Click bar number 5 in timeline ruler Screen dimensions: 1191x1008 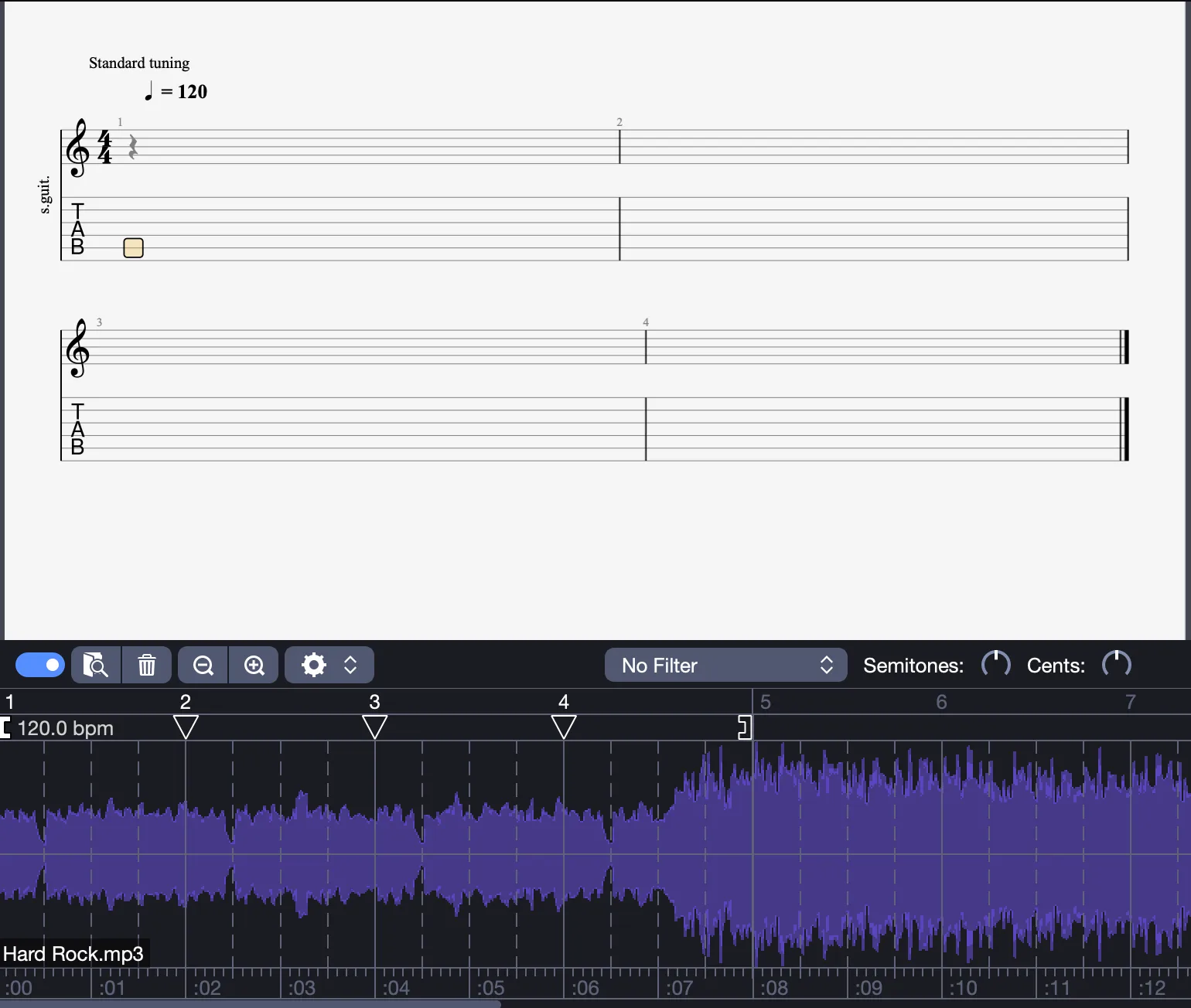coord(766,702)
